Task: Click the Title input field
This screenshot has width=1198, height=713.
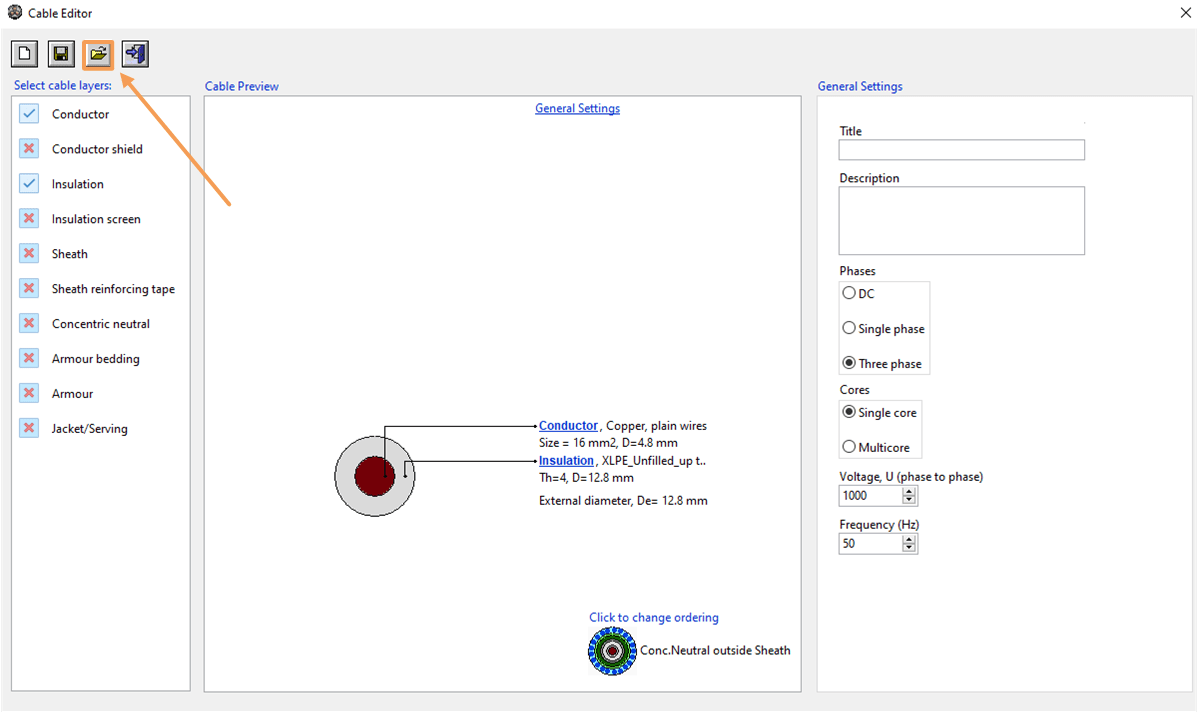Action: point(960,149)
